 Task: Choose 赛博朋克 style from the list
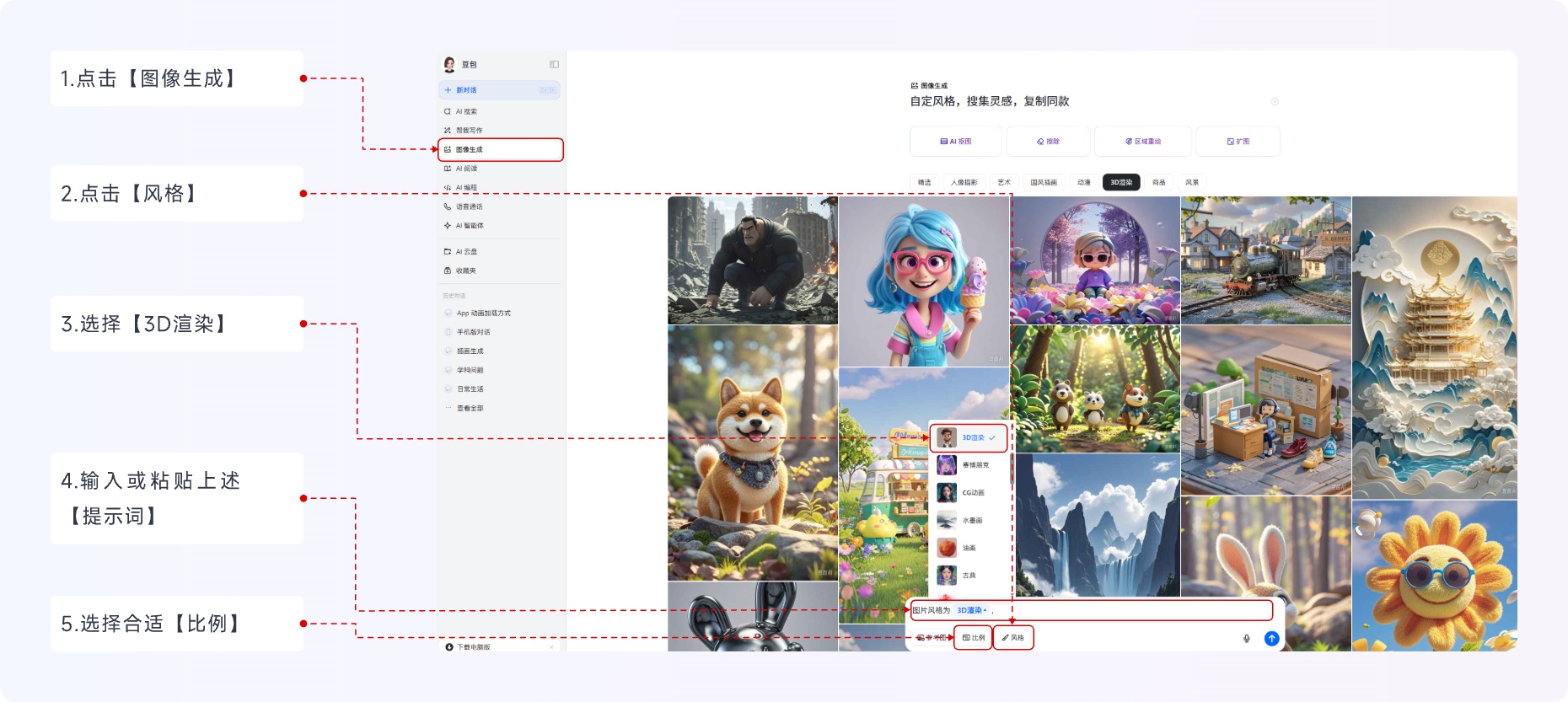click(x=969, y=465)
